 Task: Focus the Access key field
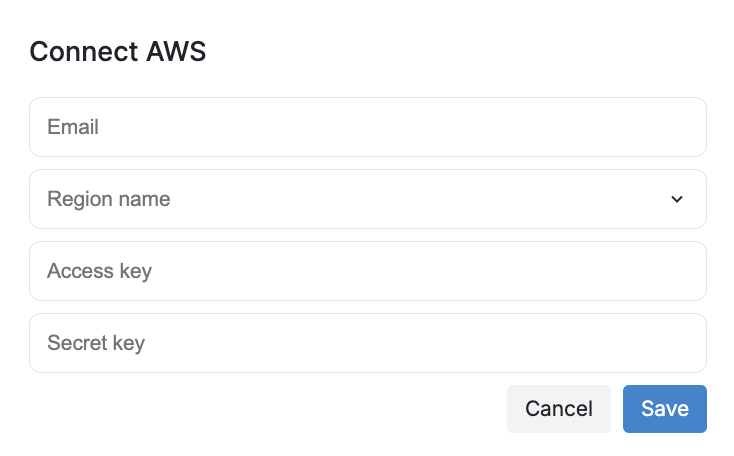point(367,271)
